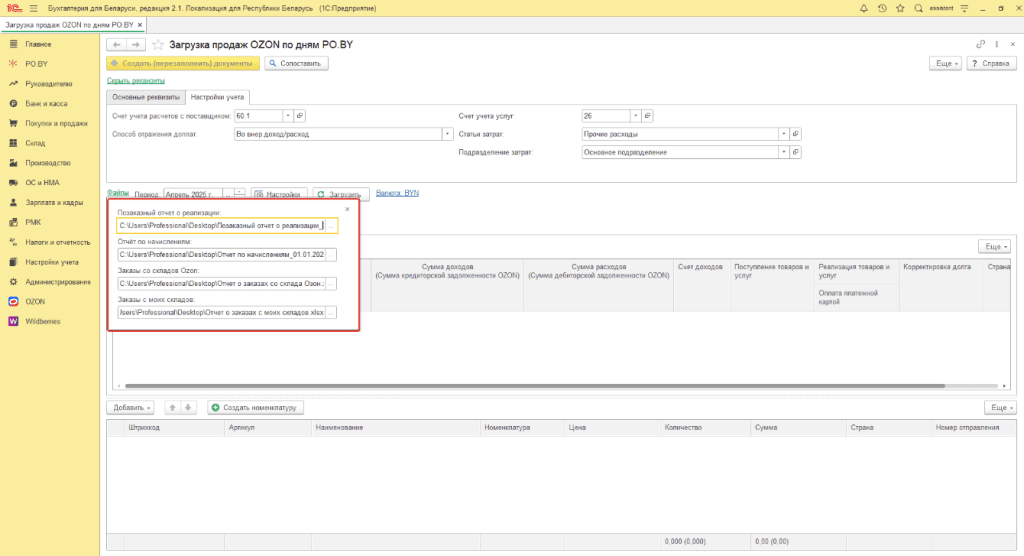Screen dimensions: 1024x556
Task: Open favorites star in the title bar
Action: point(900,8)
